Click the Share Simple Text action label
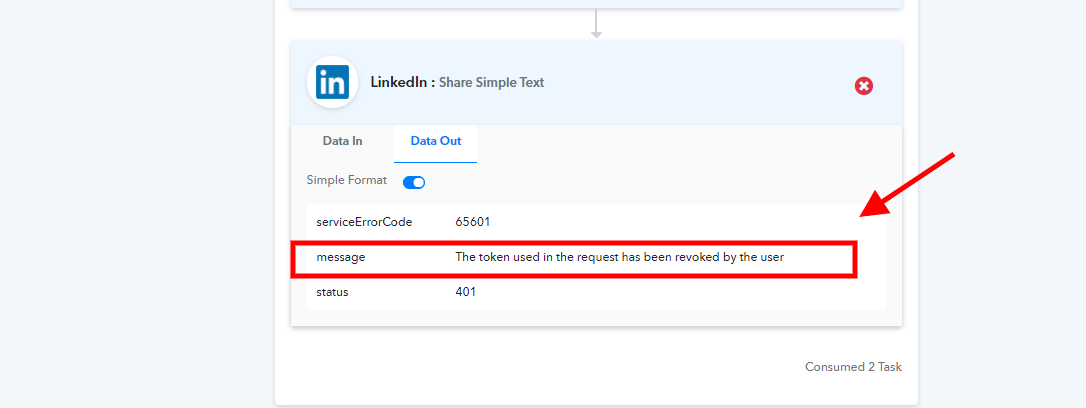Viewport: 1086px width, 408px height. 492,82
